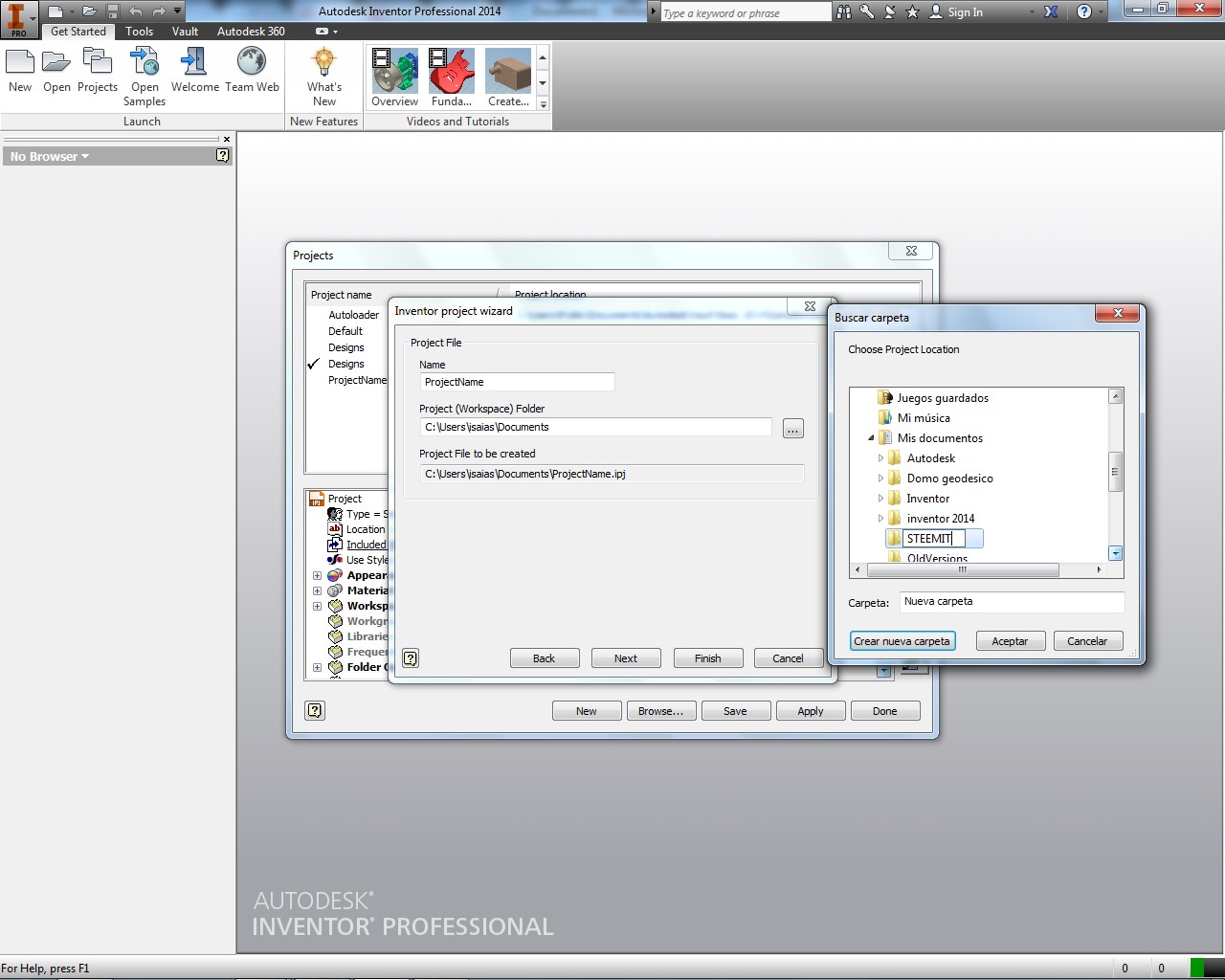The image size is (1225, 980).
Task: Click Browse... in the Projects dialog
Action: 660,711
